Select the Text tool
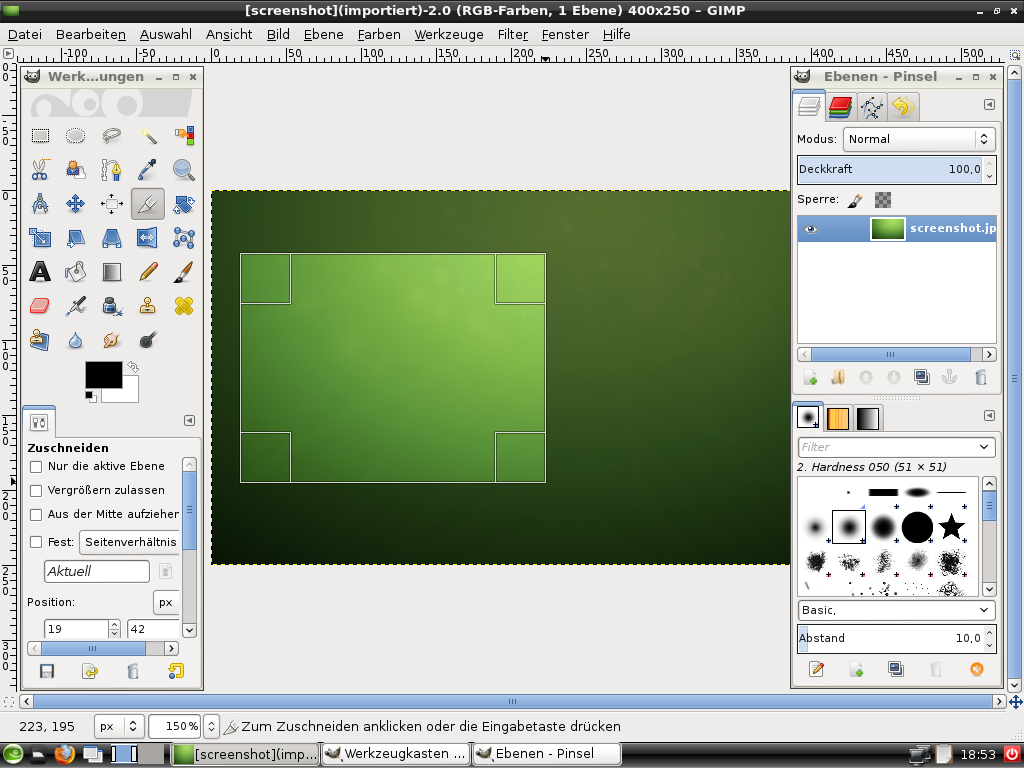 coord(40,272)
